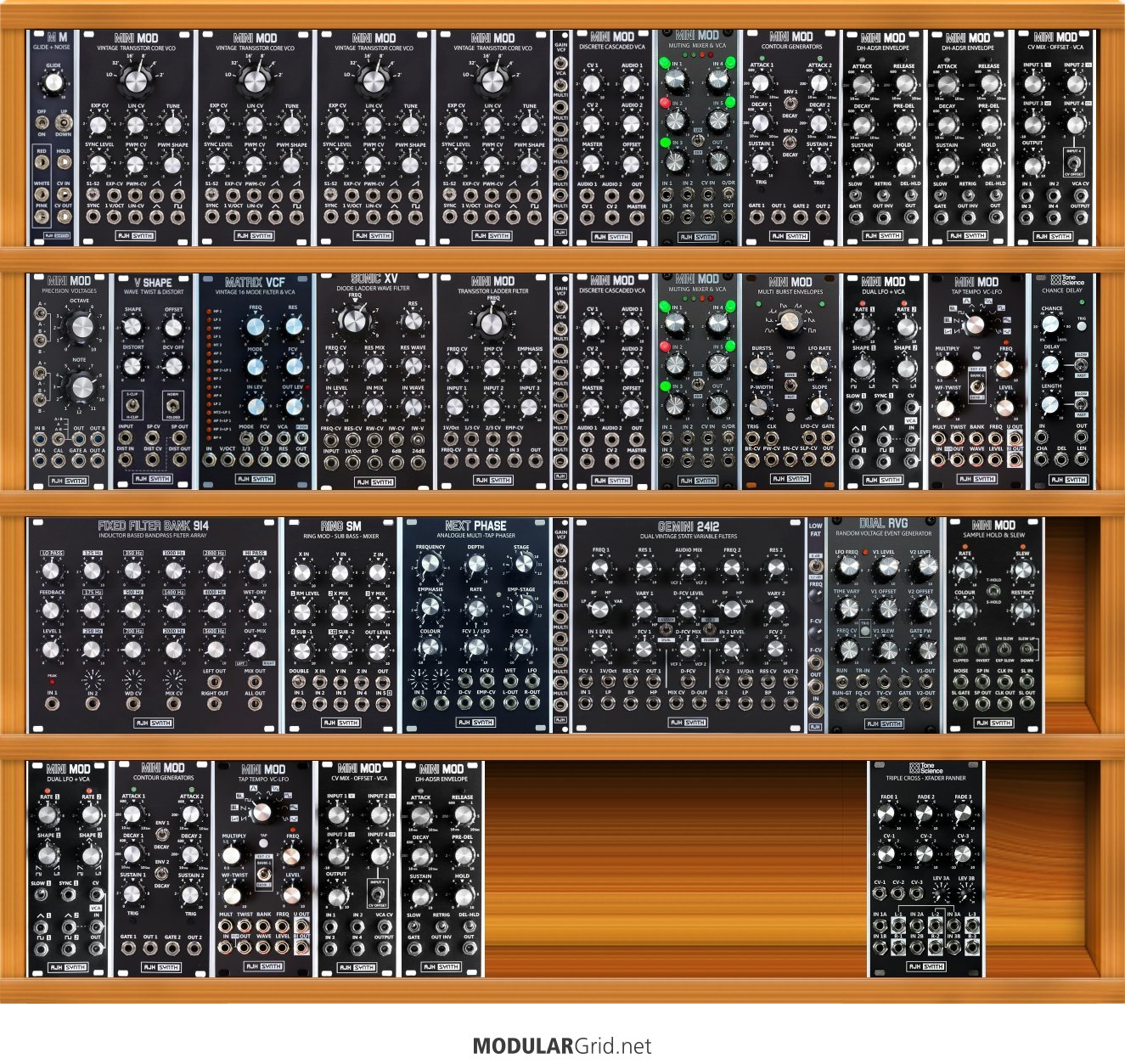The image size is (1125, 1064).
Task: Toggle the S-Clip/H-Clip switch on V Shape
Action: 132,404
